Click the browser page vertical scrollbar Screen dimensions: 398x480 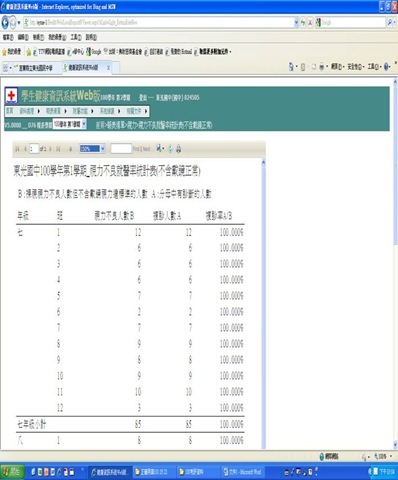point(395,263)
